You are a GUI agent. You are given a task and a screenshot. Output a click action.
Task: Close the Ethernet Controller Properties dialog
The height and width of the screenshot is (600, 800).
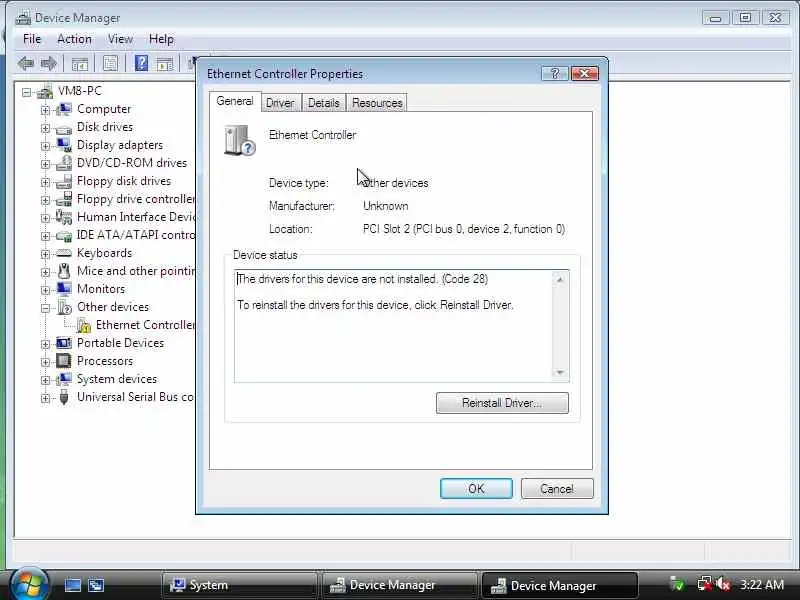(585, 74)
